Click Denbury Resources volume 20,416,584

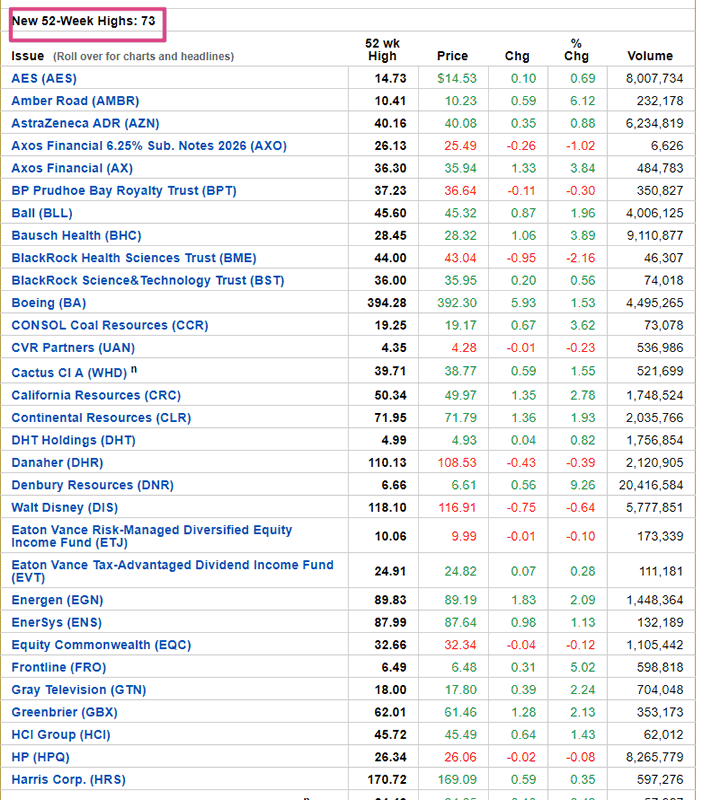651,485
